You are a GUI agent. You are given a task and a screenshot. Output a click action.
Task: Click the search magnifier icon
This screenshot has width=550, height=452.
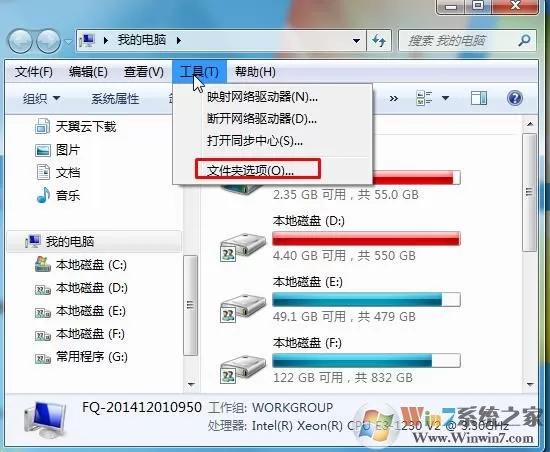tap(524, 41)
